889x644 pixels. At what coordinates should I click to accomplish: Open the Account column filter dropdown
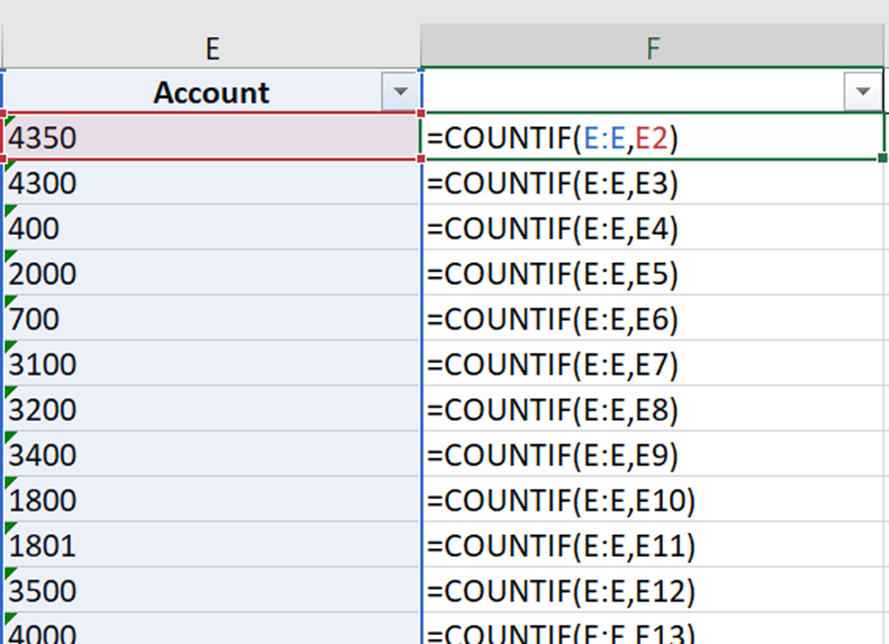click(402, 91)
